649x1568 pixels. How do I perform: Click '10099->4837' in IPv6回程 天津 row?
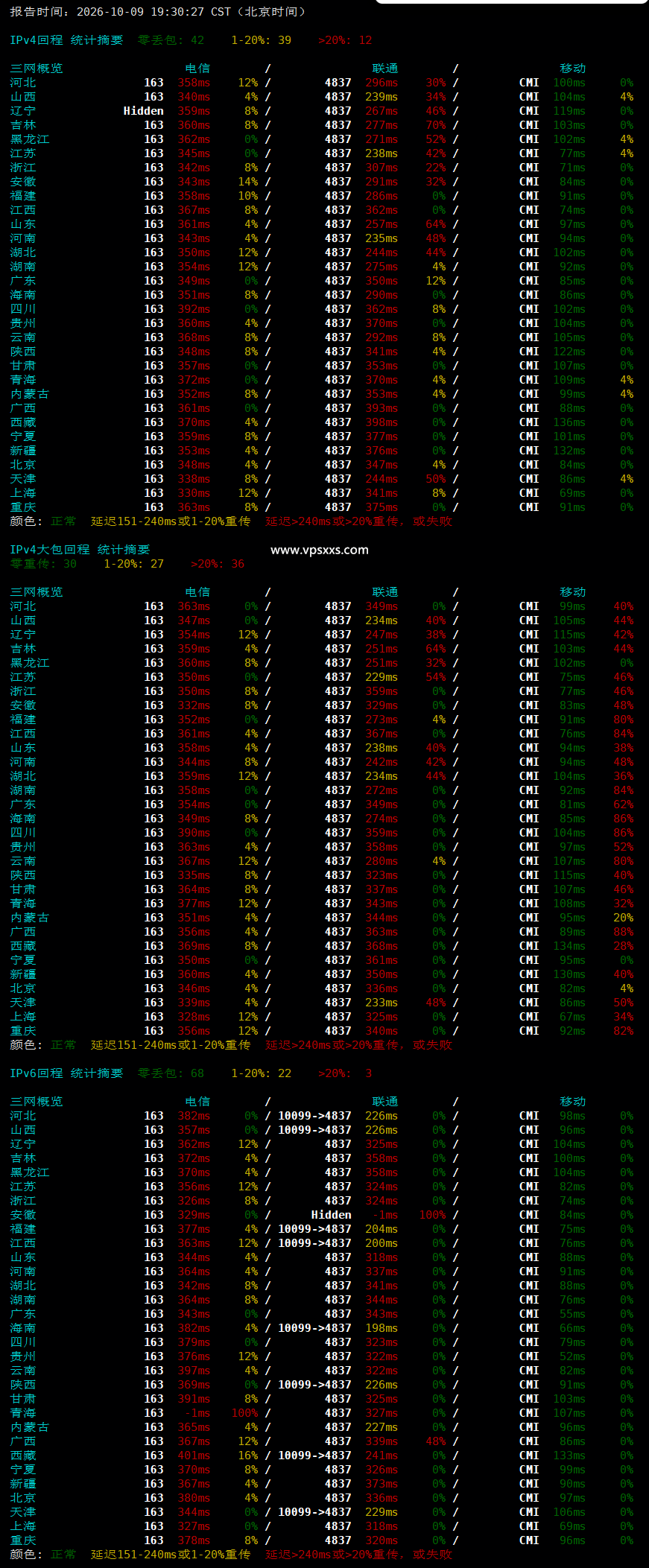[x=314, y=1512]
